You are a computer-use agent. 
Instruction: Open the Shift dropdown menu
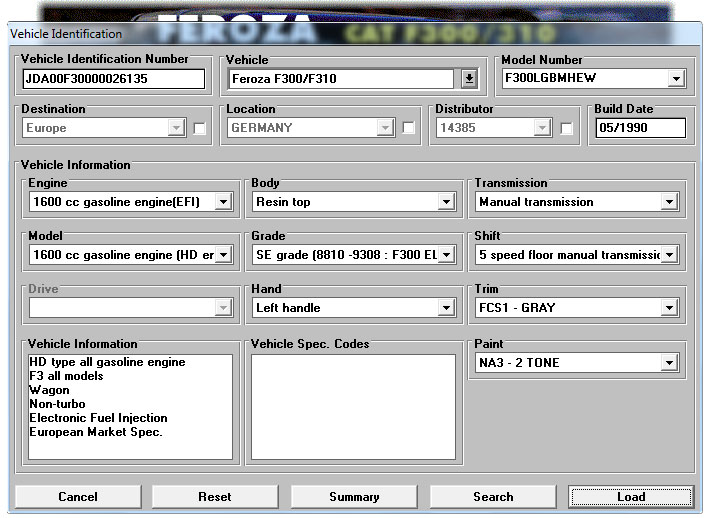tap(669, 255)
